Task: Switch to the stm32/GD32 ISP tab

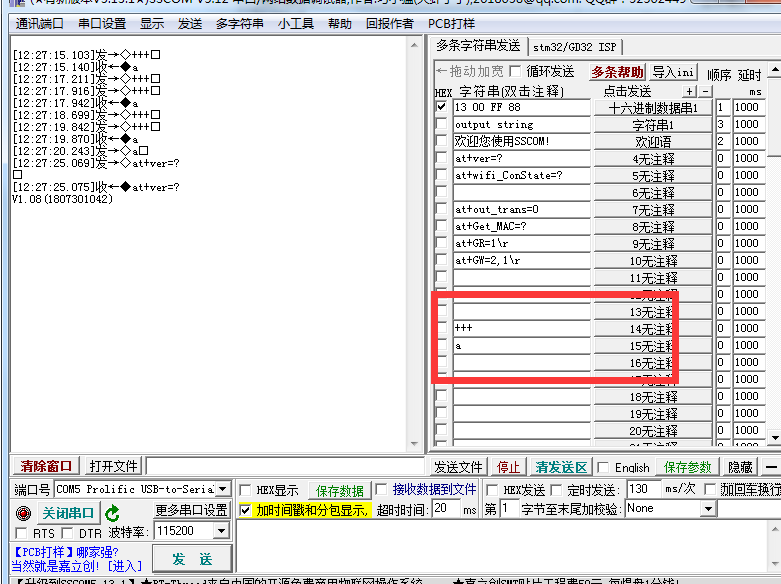Action: pyautogui.click(x=574, y=46)
